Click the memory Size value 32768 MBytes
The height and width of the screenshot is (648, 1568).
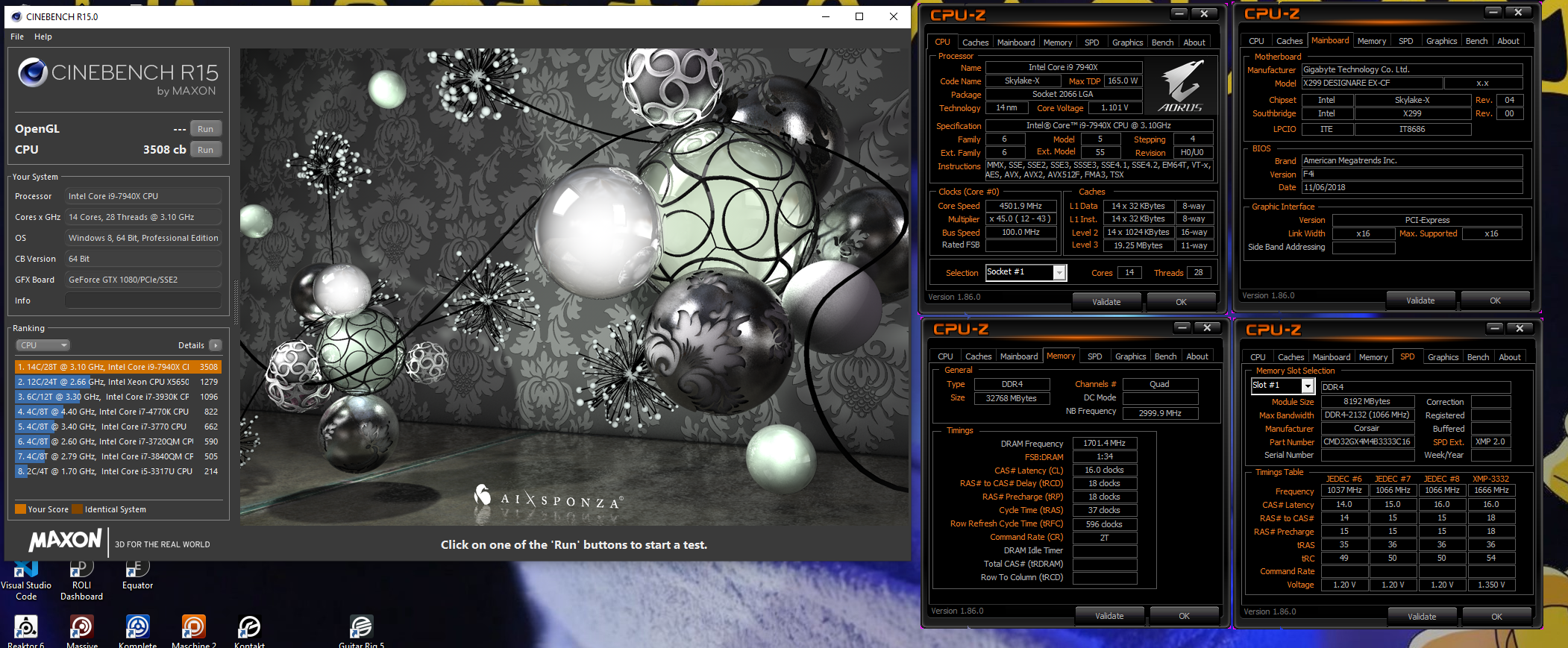click(x=1012, y=398)
